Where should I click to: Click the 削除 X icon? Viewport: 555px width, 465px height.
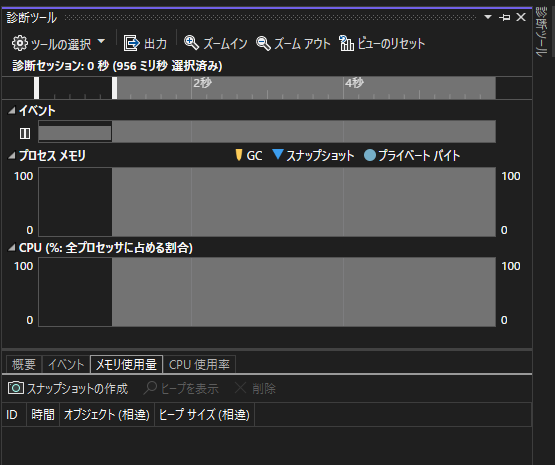pyautogui.click(x=241, y=388)
